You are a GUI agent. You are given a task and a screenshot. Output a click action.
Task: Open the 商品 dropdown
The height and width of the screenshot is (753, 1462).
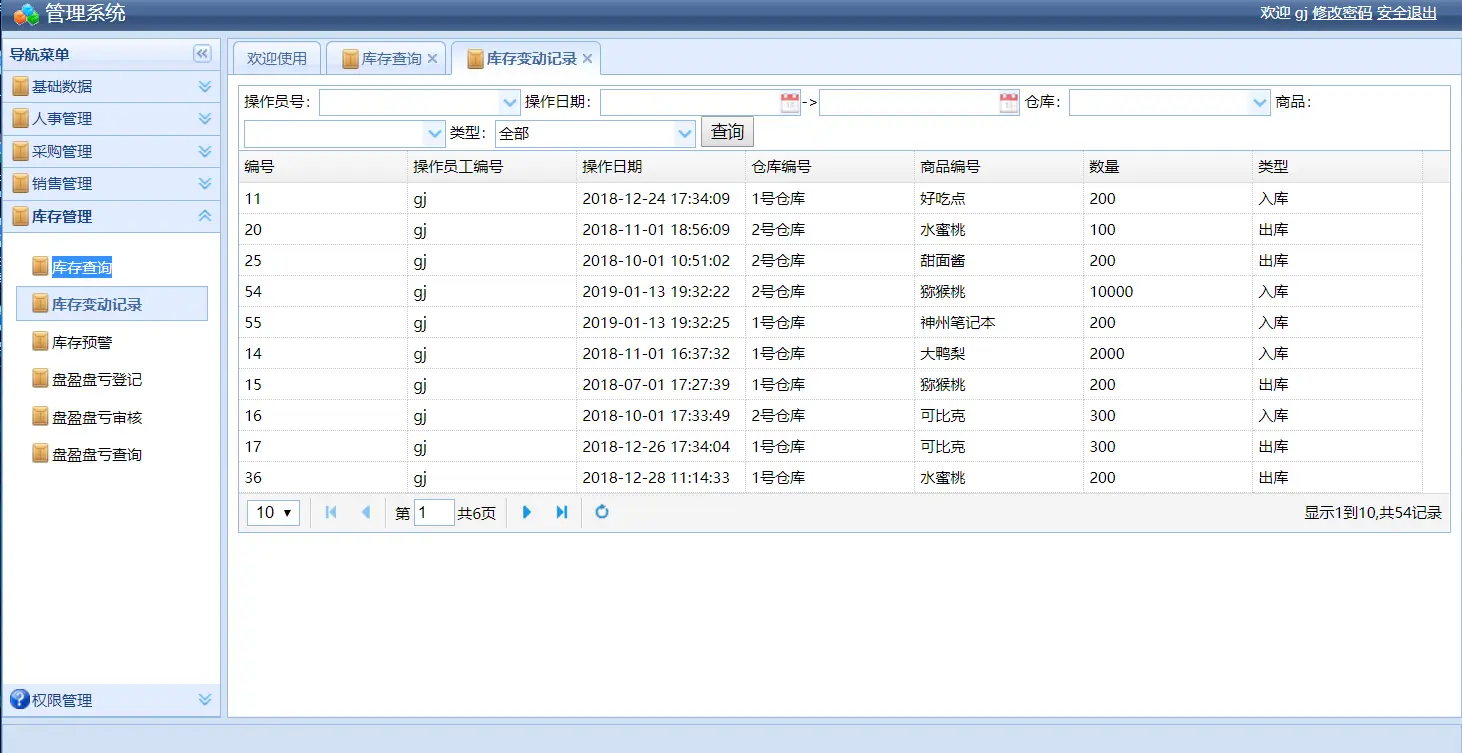click(435, 133)
